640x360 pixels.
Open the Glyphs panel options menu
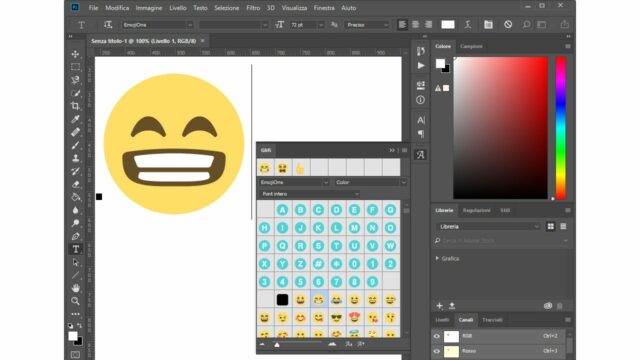404,151
